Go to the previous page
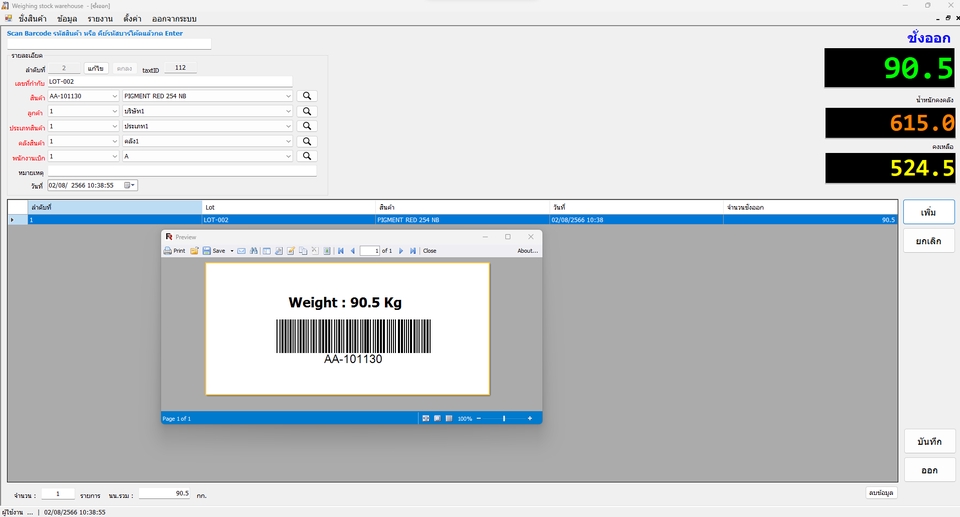 (x=353, y=251)
